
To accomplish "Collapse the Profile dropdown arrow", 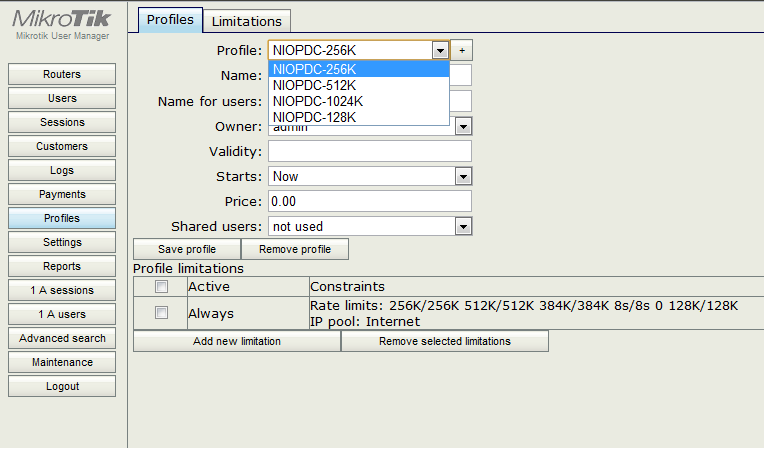I will pos(440,50).
